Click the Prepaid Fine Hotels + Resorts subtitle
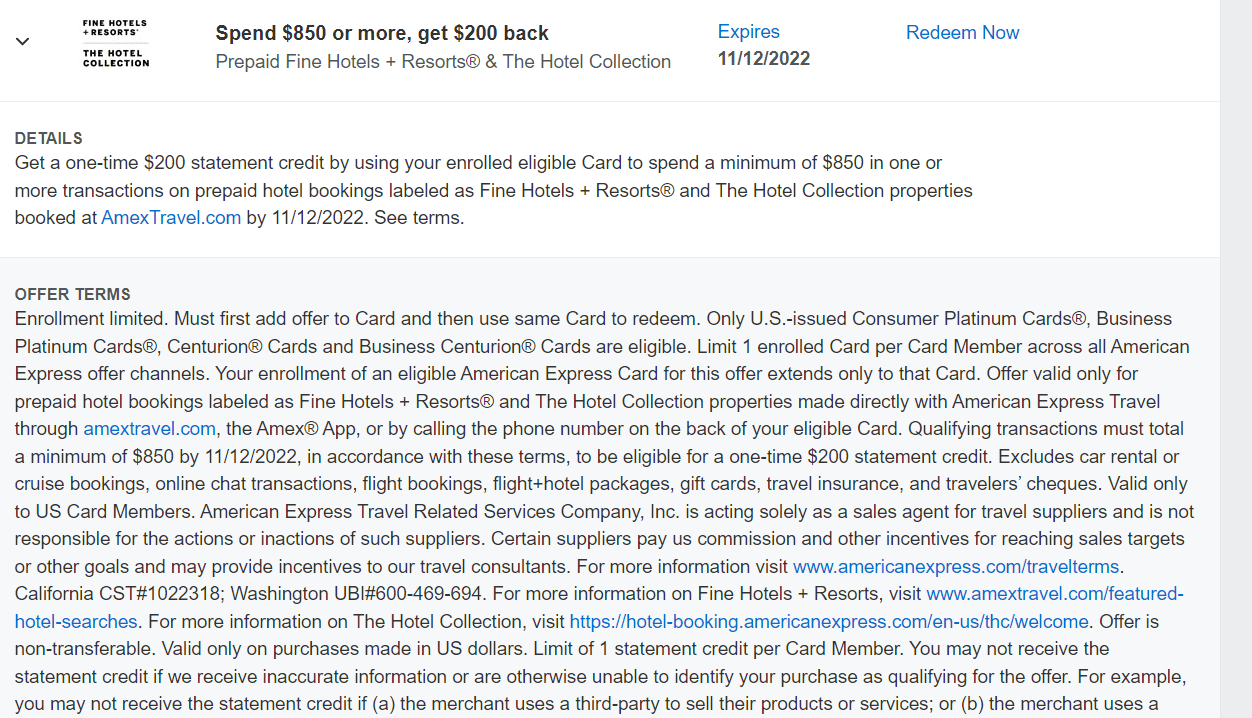Image resolution: width=1252 pixels, height=718 pixels. [443, 61]
